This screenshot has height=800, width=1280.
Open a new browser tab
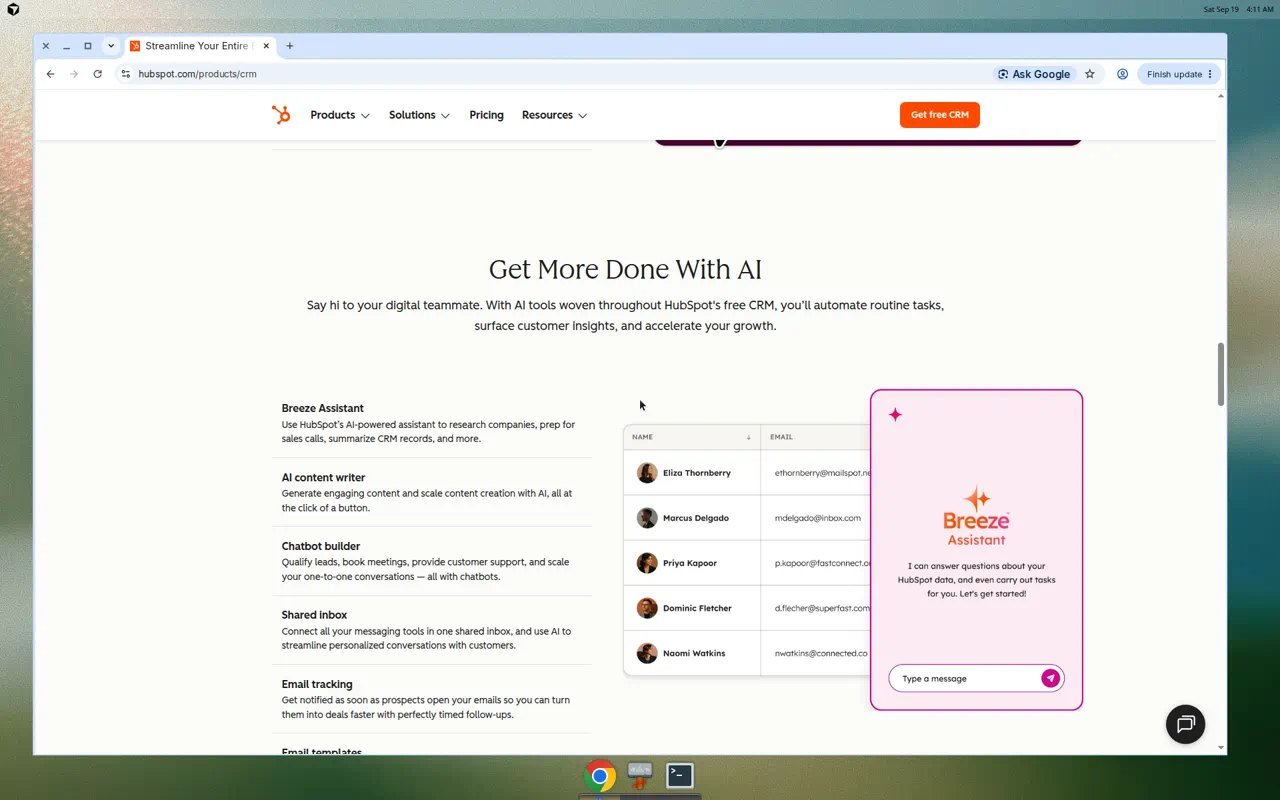click(290, 46)
